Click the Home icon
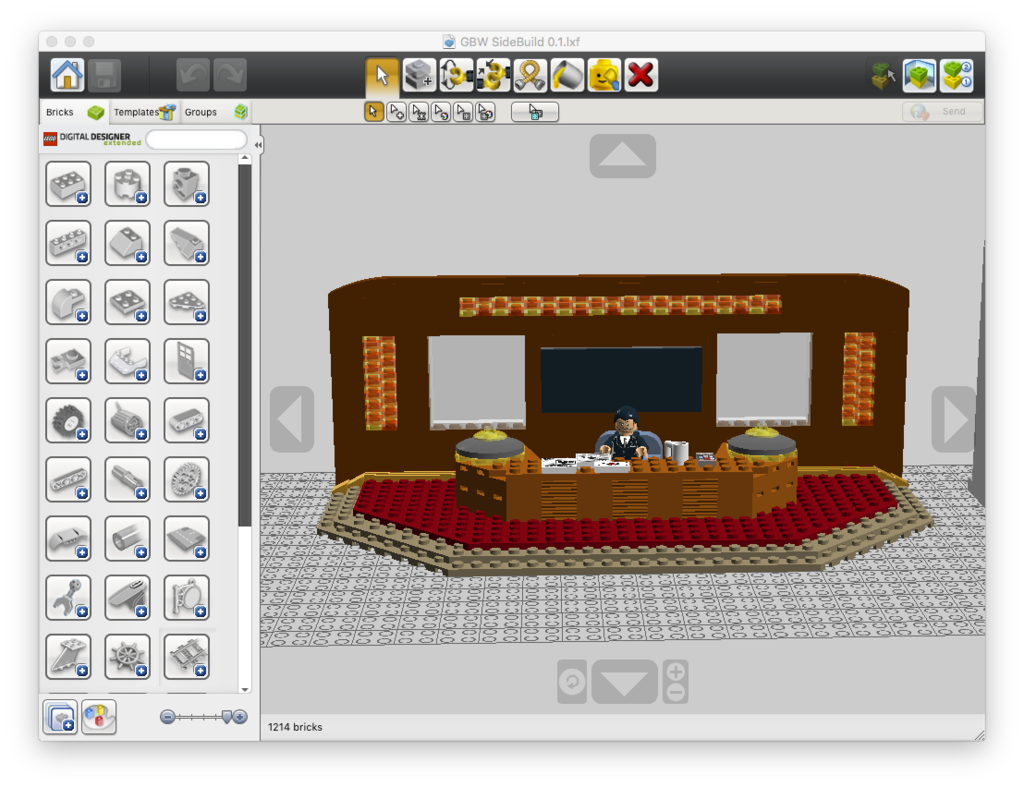Image resolution: width=1024 pixels, height=787 pixels. 67,75
